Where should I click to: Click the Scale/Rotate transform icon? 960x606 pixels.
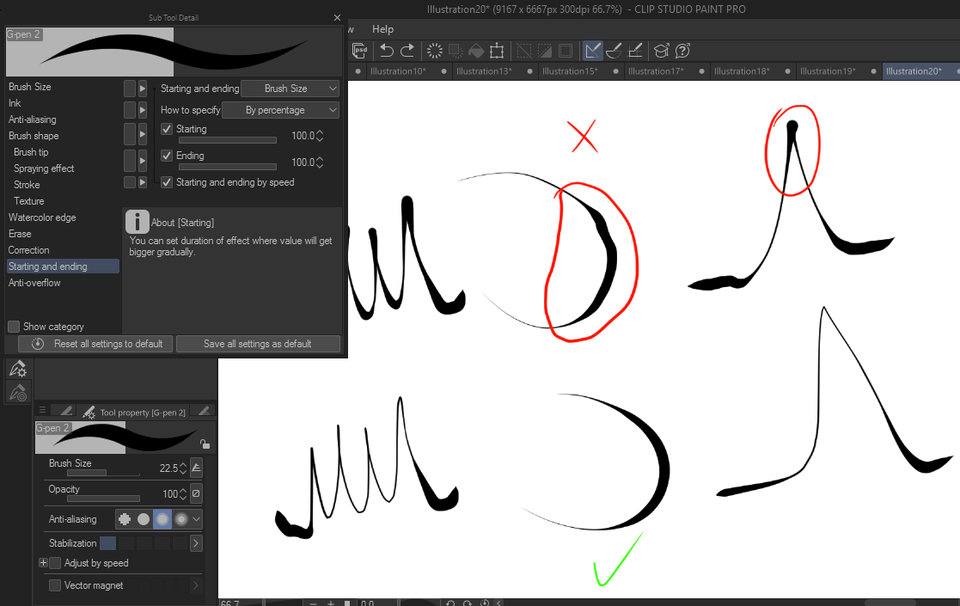click(x=497, y=51)
